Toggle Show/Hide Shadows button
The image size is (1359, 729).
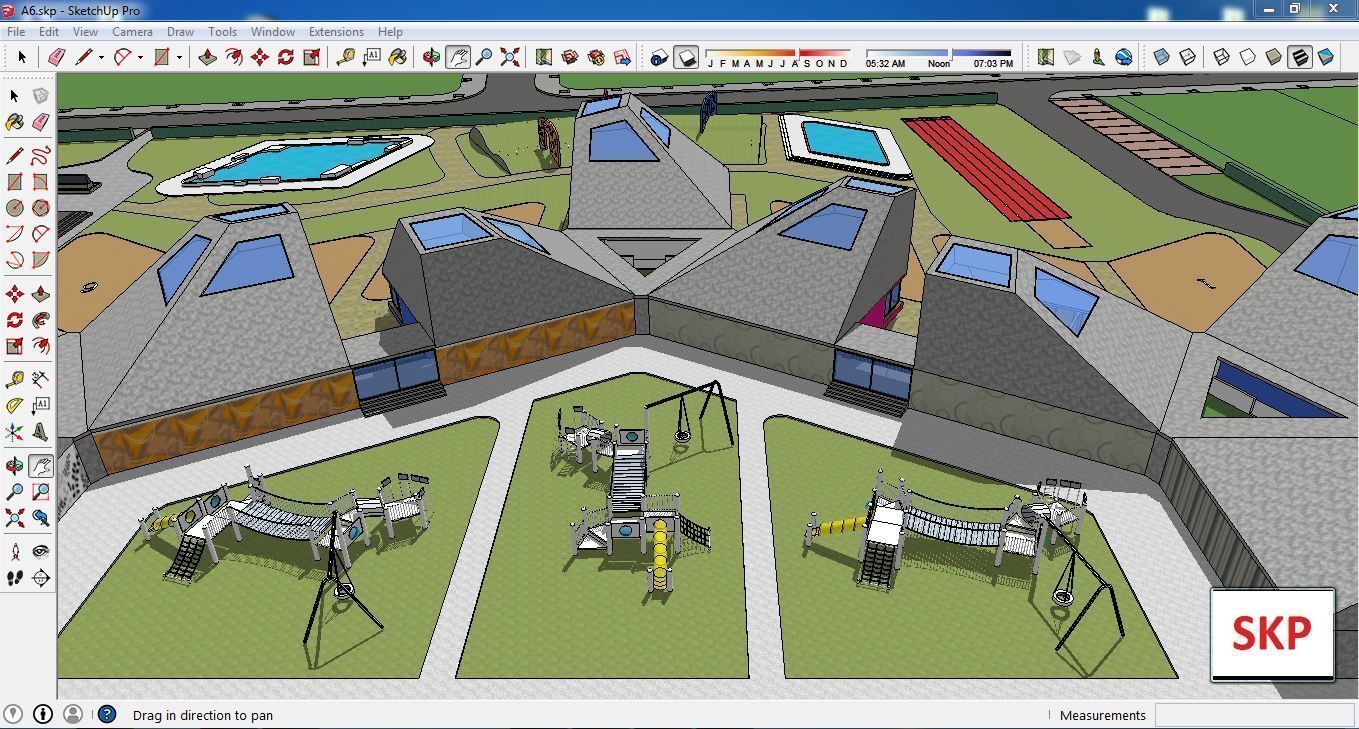click(686, 57)
